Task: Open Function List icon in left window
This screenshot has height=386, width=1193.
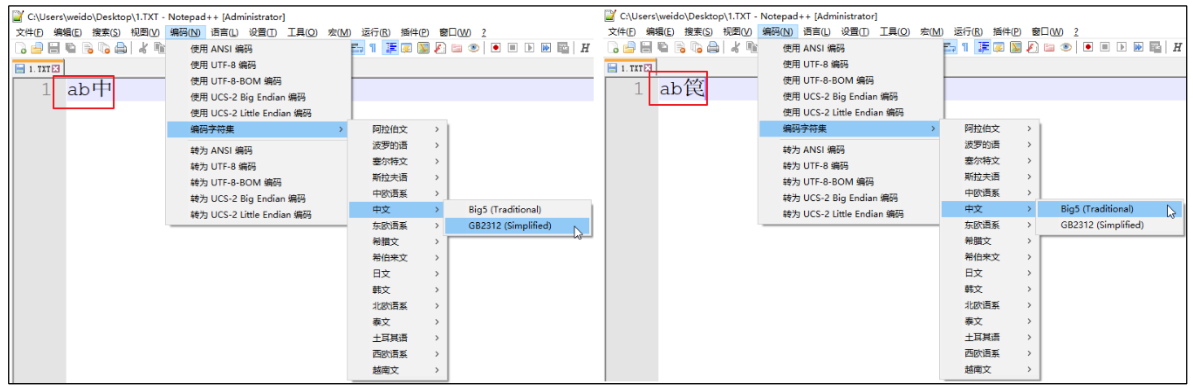Action: (x=440, y=48)
